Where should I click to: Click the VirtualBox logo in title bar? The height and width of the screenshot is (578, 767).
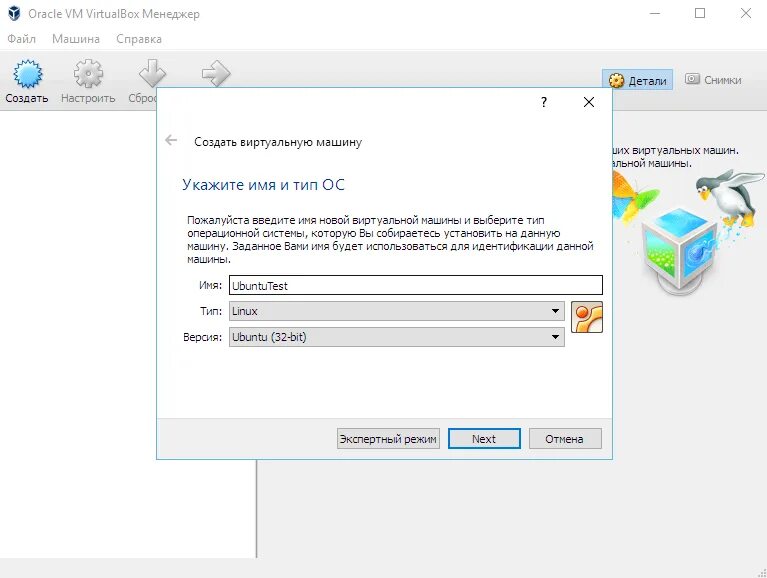coord(14,14)
